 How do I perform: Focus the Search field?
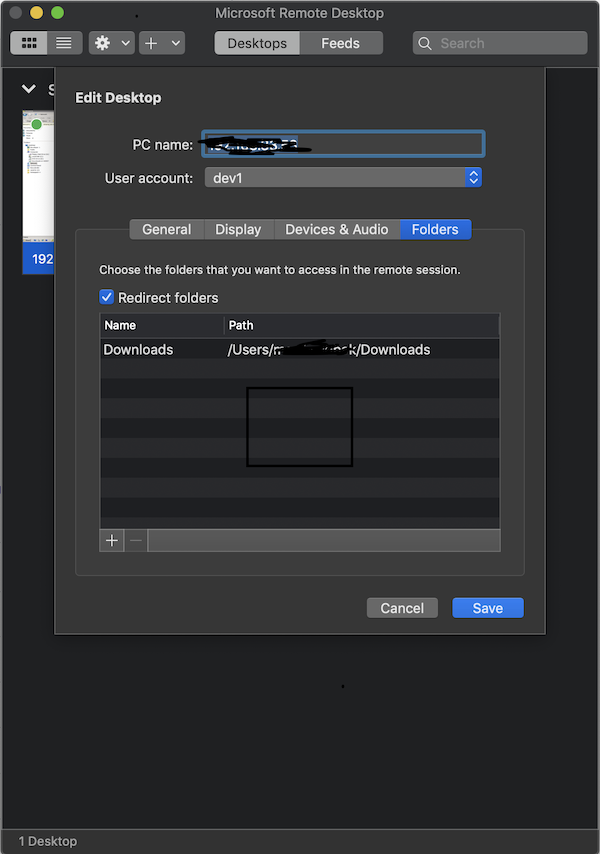(x=500, y=43)
